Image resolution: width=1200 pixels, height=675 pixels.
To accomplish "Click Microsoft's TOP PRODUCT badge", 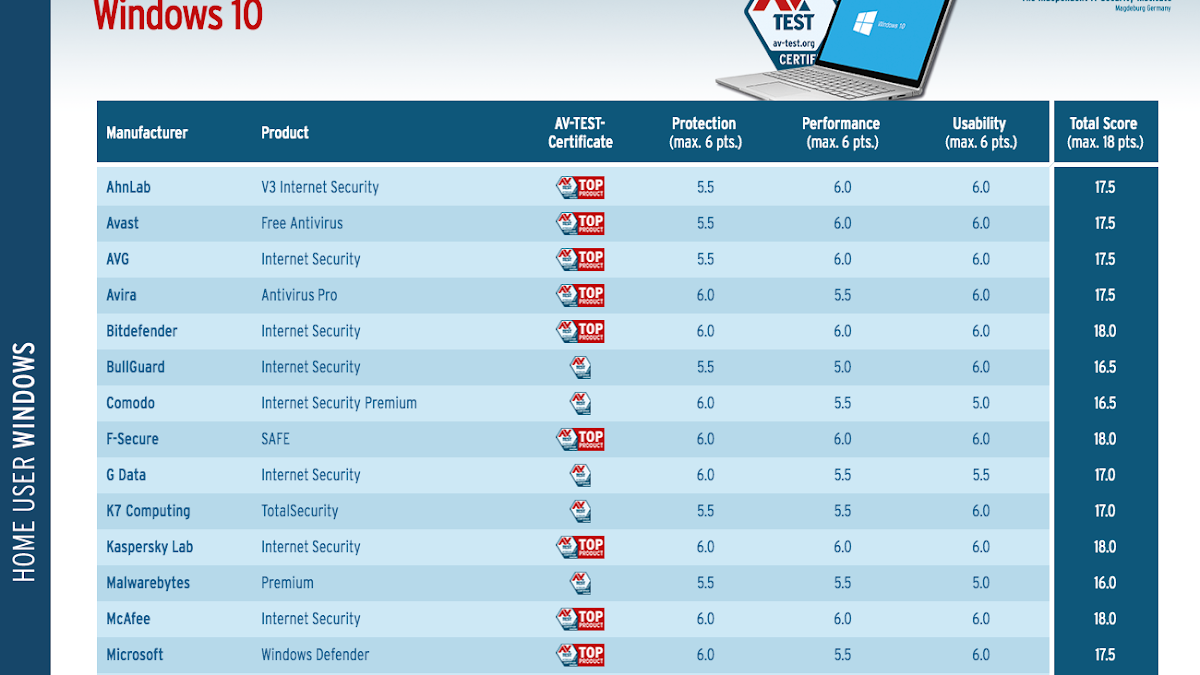I will 580,655.
